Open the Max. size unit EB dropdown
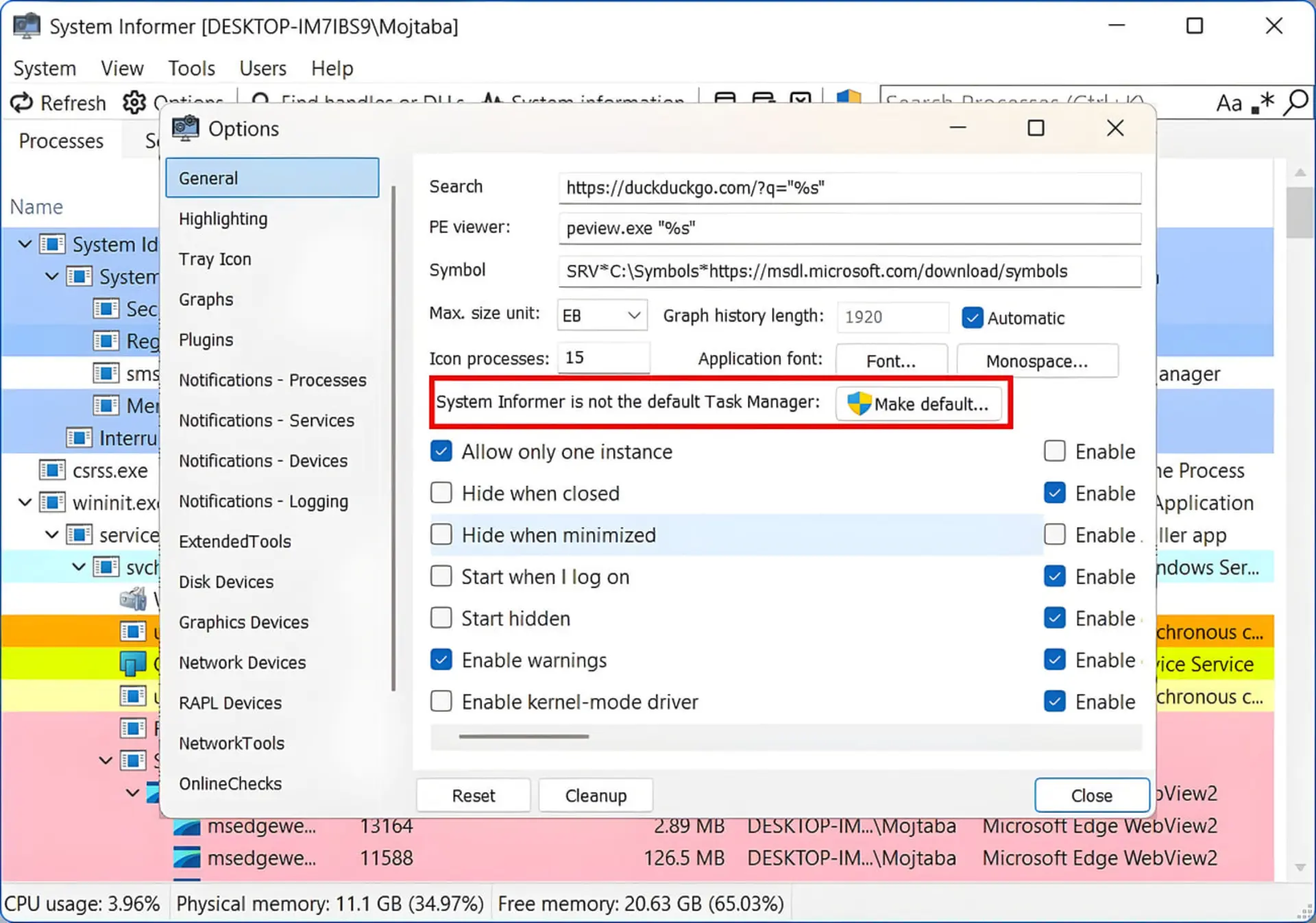1316x923 pixels. [602, 315]
